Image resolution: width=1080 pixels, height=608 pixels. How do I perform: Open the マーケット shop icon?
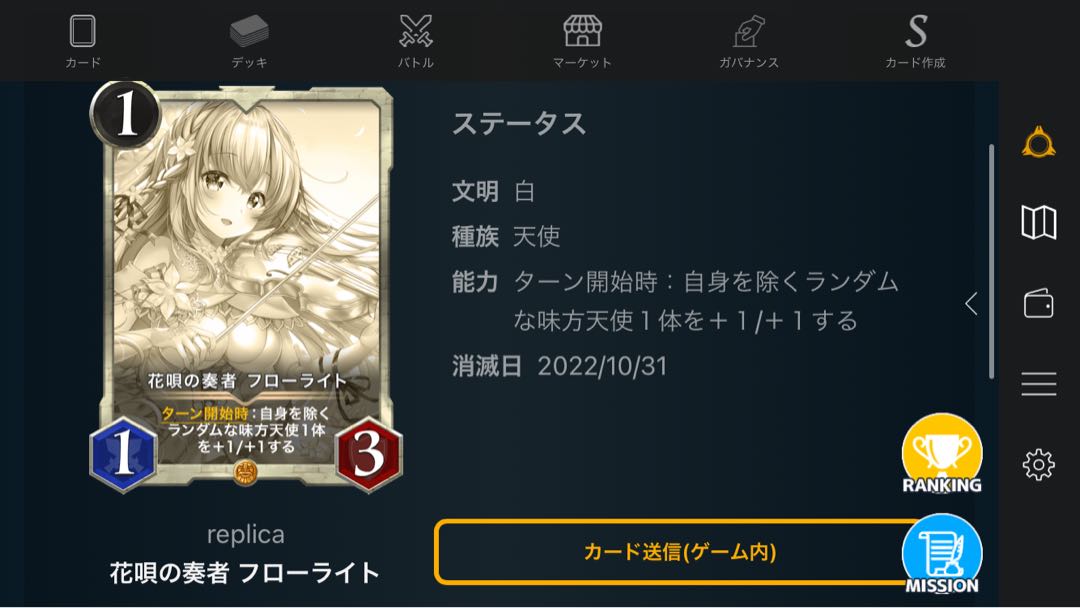click(x=582, y=41)
